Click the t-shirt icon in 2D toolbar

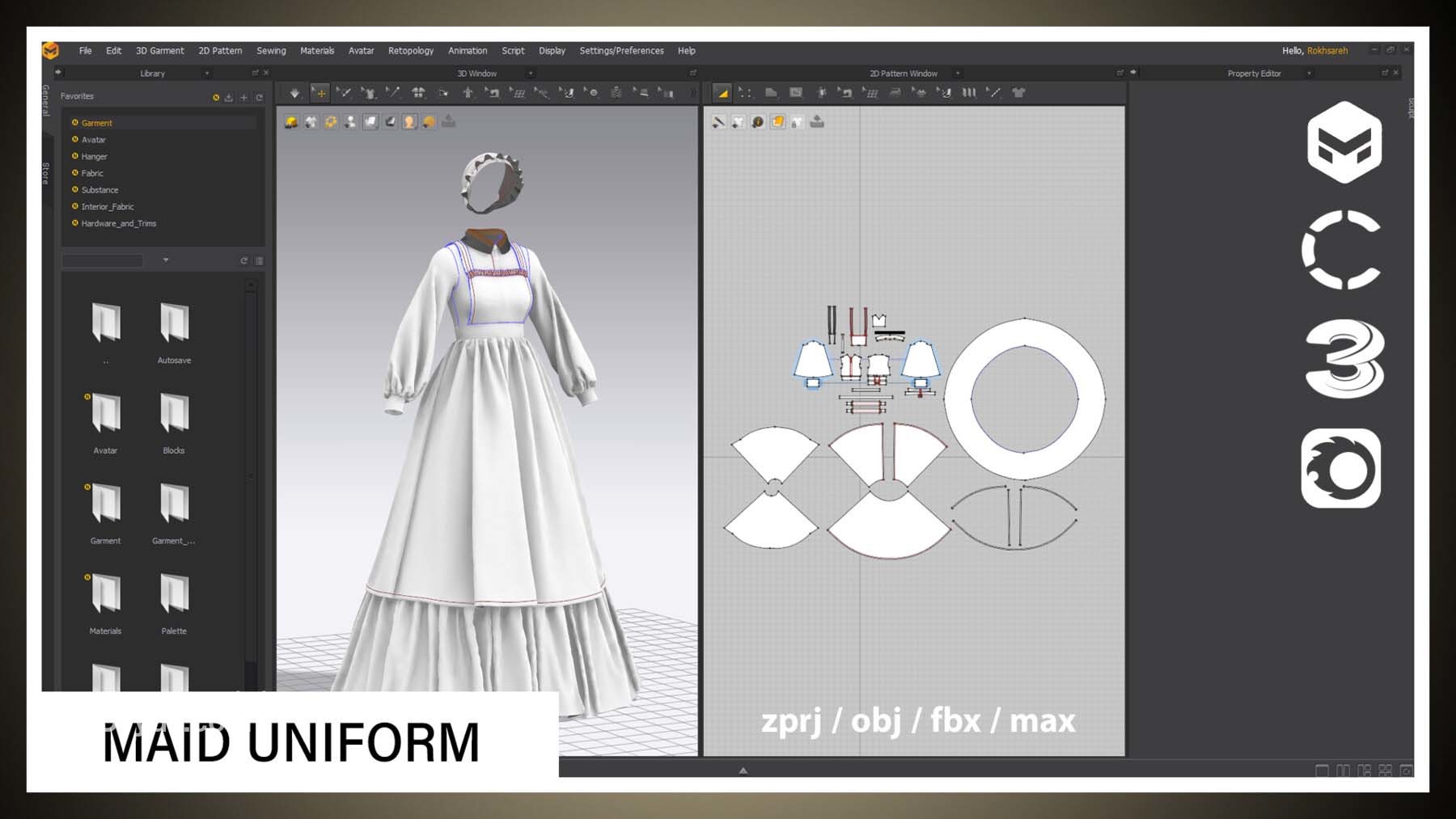coord(1019,93)
